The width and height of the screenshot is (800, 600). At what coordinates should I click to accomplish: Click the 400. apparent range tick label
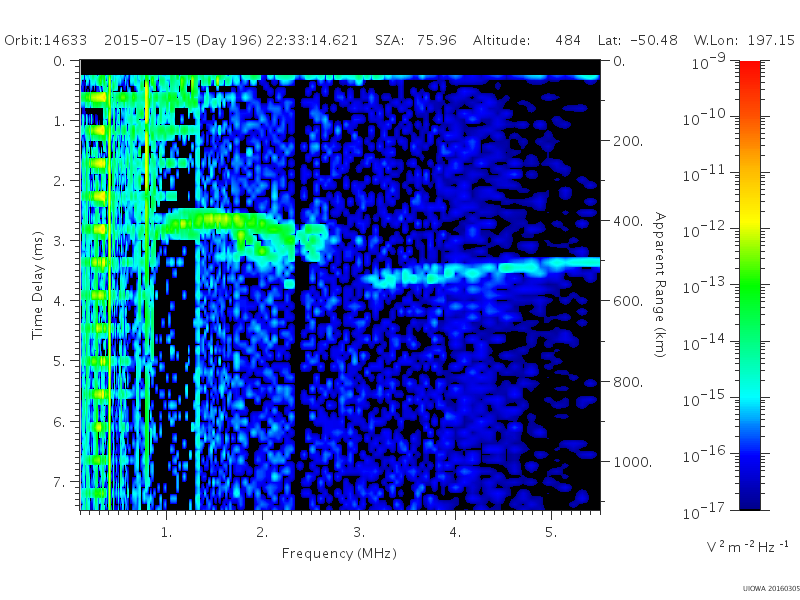tap(628, 221)
